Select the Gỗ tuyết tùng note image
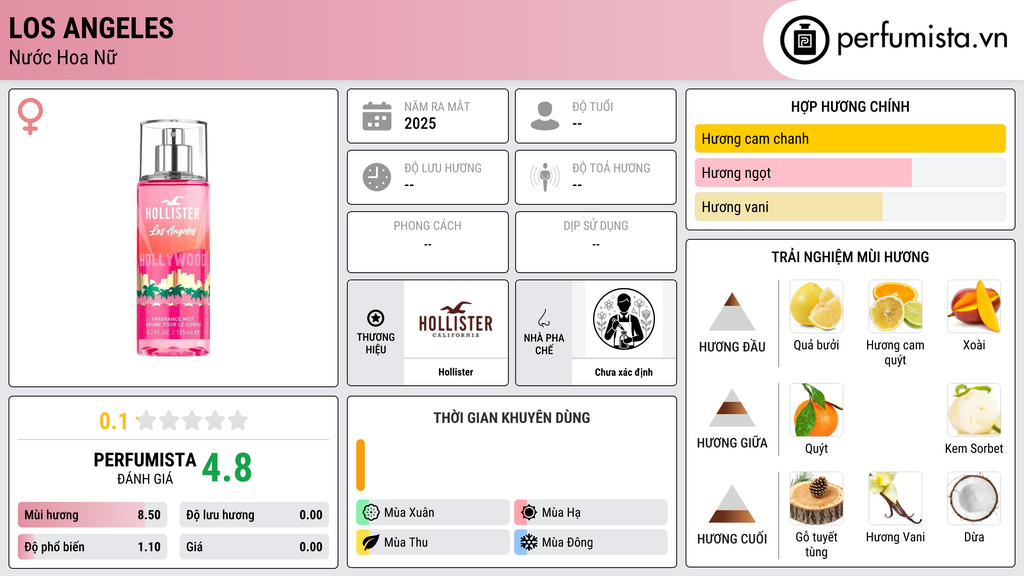The width and height of the screenshot is (1024, 576). [x=816, y=498]
